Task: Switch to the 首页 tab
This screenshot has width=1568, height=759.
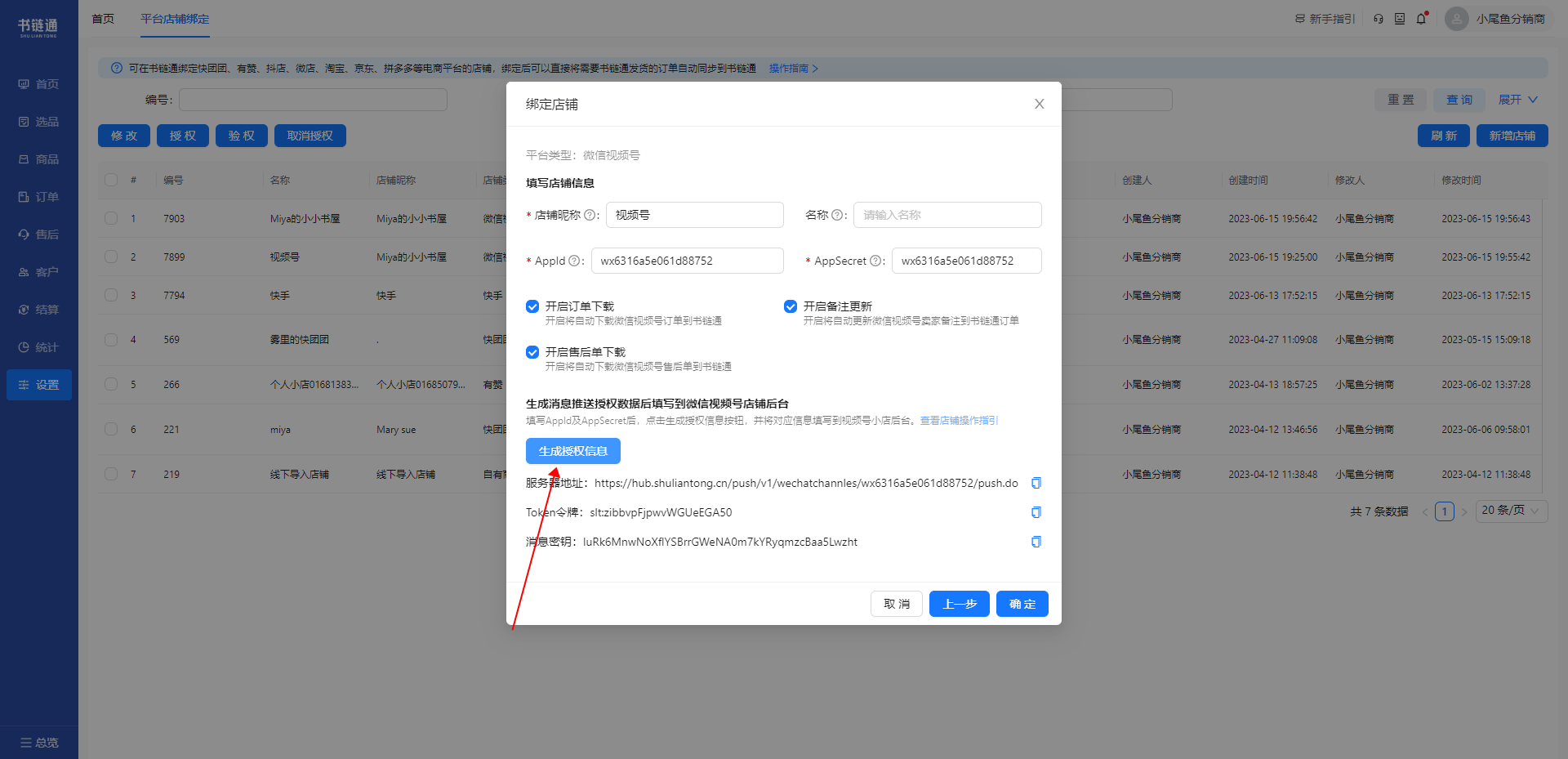Action: [103, 19]
